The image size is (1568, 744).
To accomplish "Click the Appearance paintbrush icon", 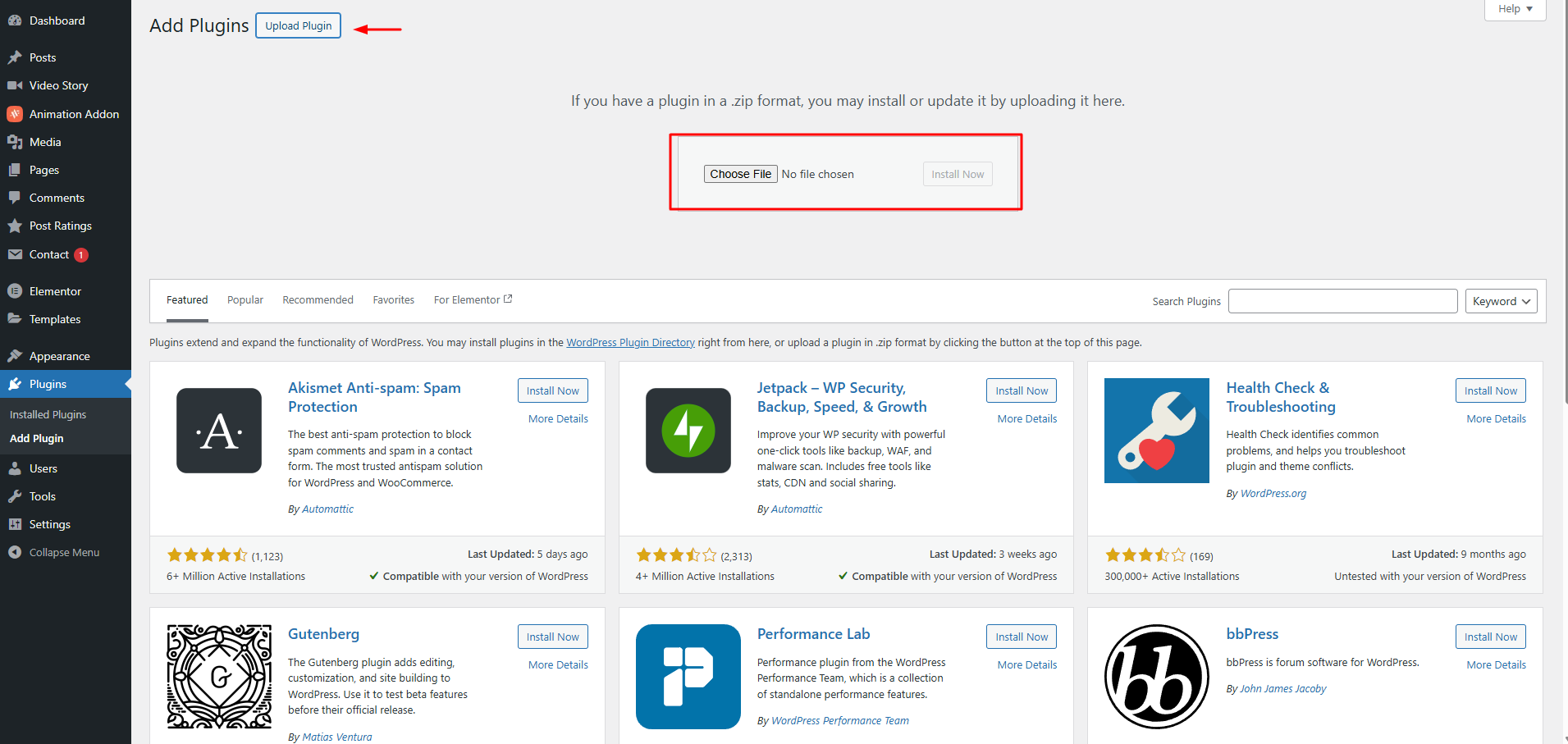I will (x=15, y=356).
